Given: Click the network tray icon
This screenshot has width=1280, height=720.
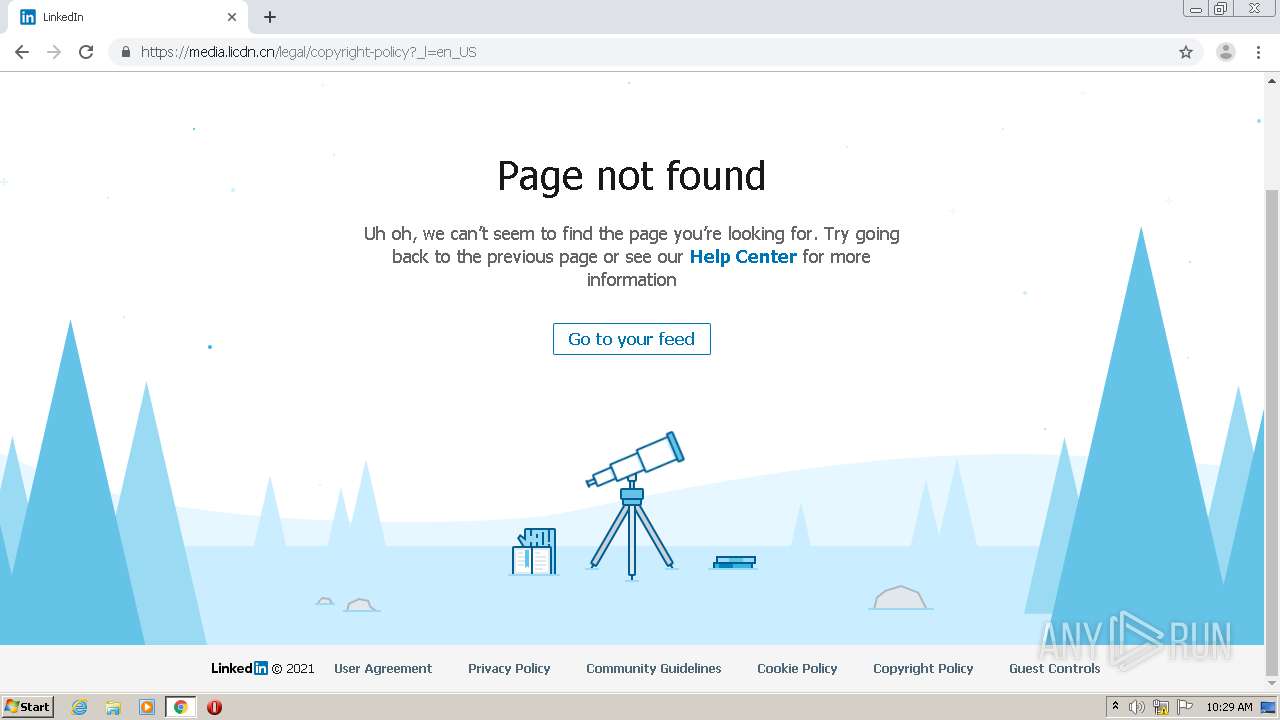Looking at the screenshot, I should tap(1161, 707).
